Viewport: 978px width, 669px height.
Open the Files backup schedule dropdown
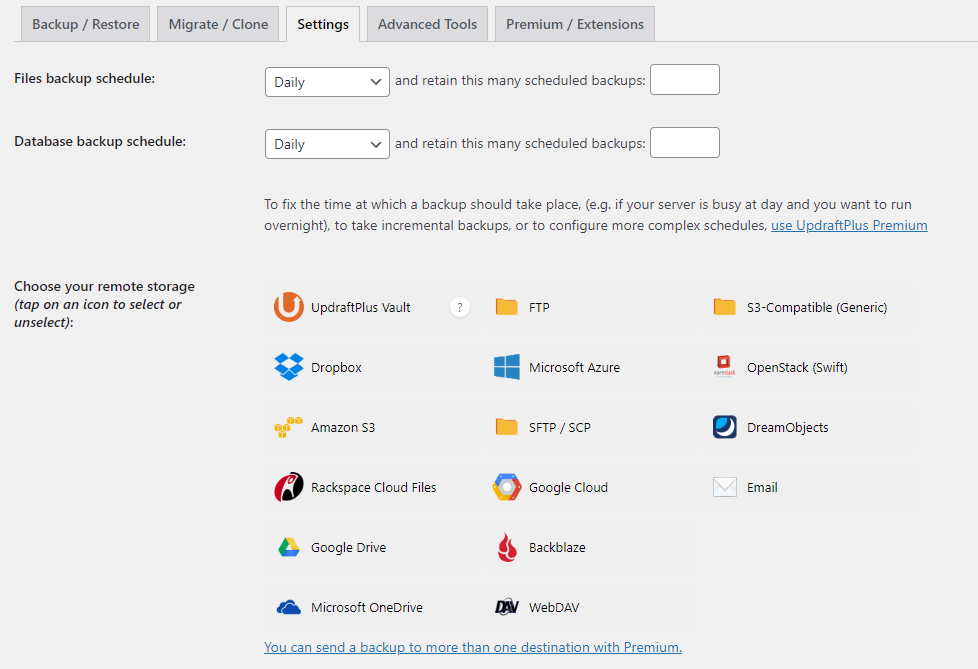[327, 82]
